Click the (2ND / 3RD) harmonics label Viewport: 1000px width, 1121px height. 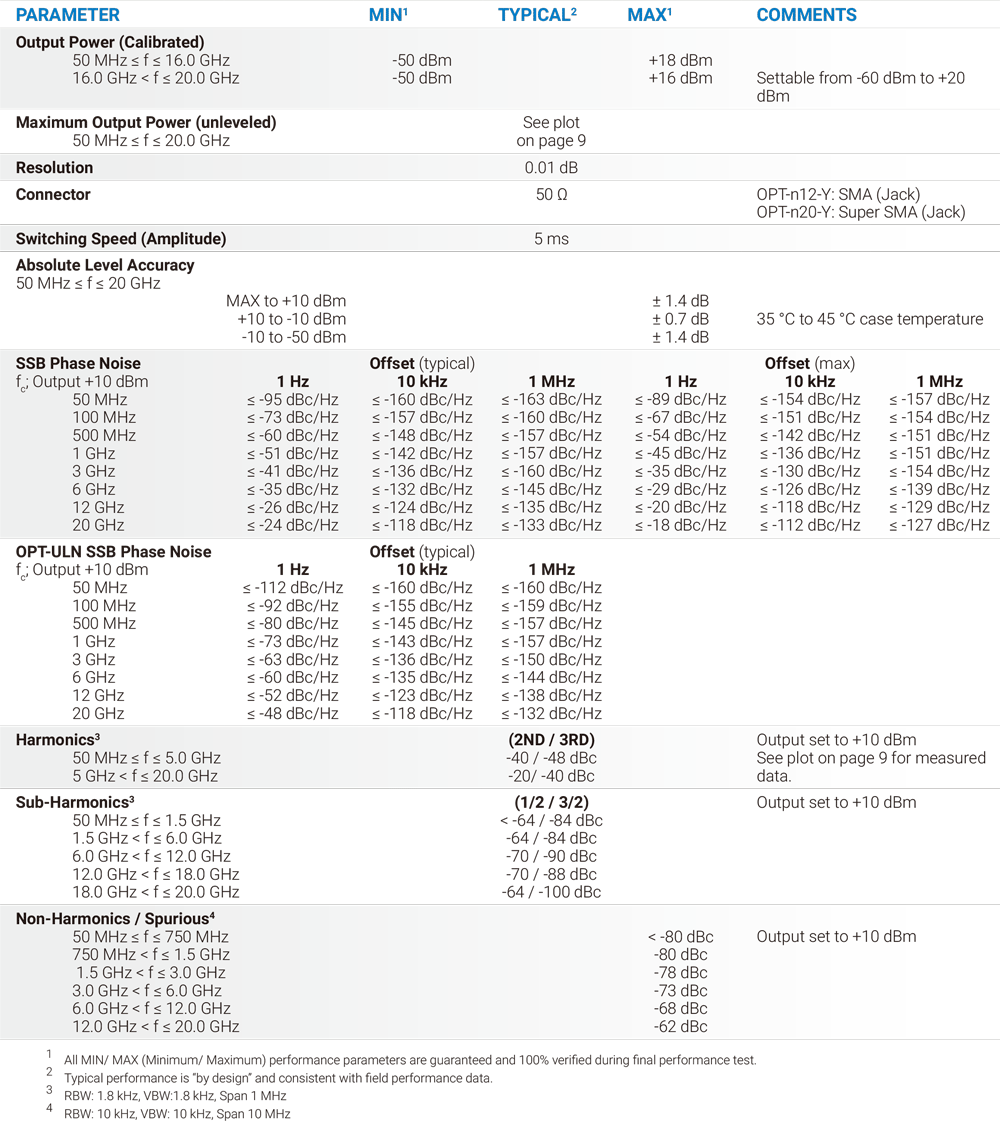click(x=551, y=740)
